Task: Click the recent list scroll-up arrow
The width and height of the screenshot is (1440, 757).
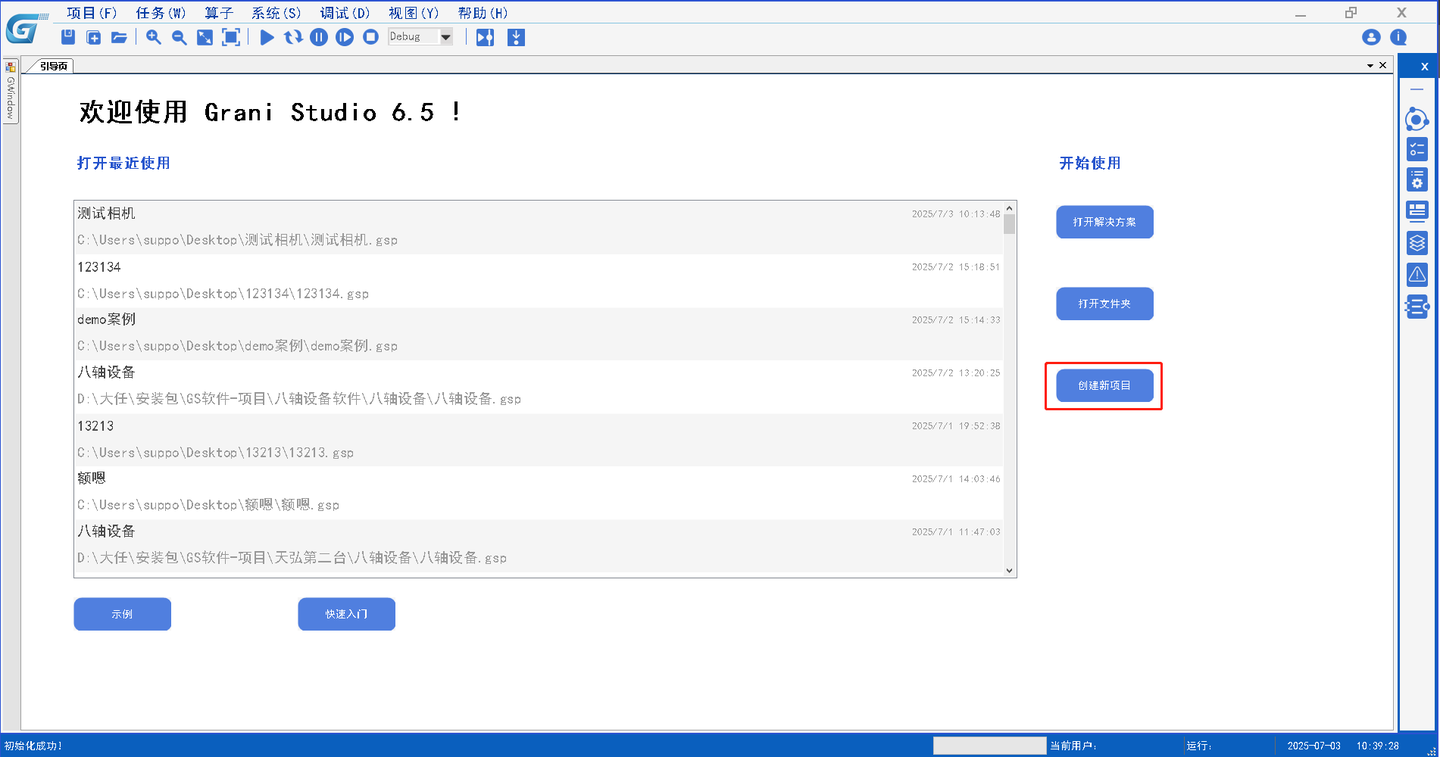Action: coord(1009,207)
